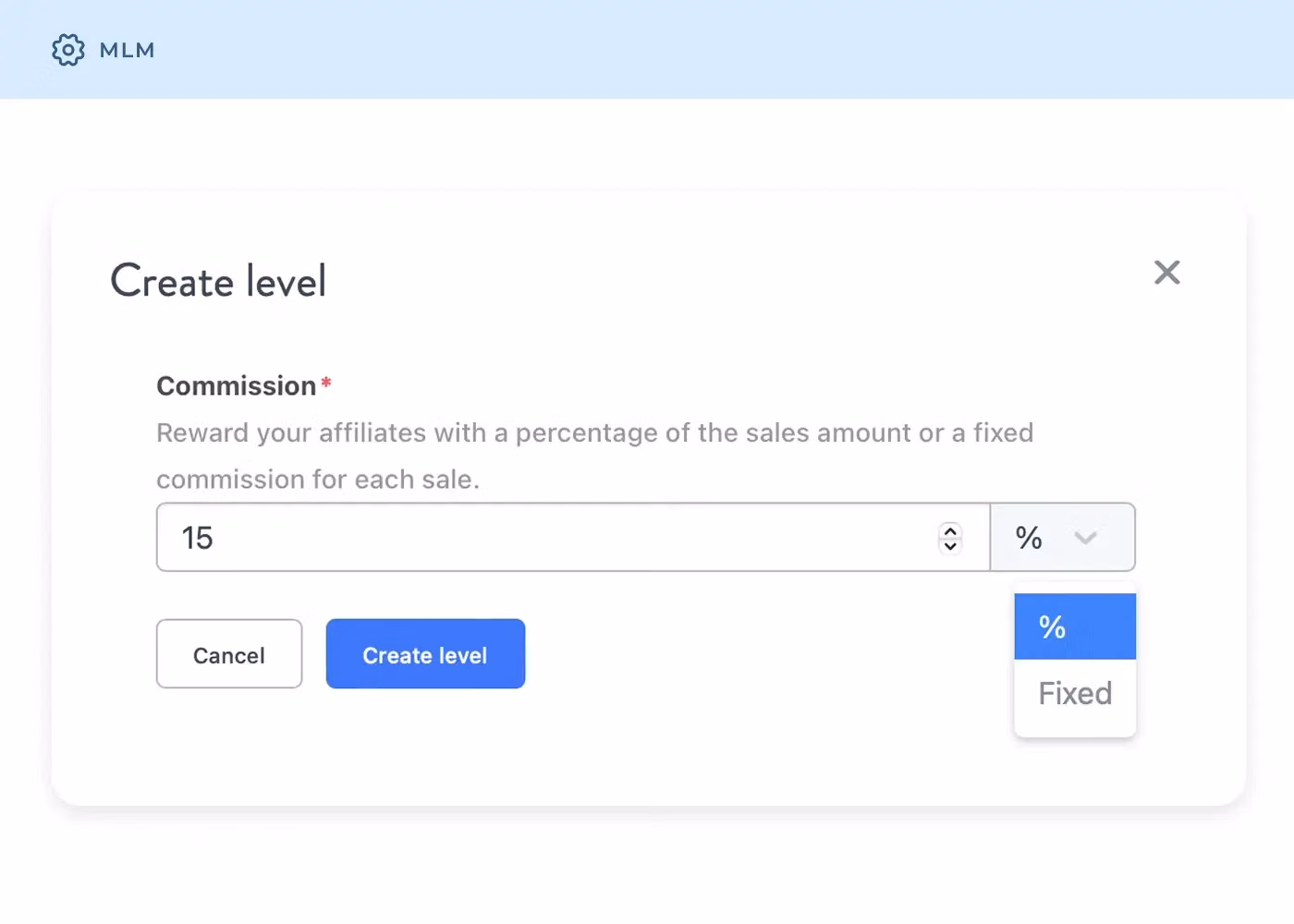The image size is (1294, 924).
Task: Click the Commission field label
Action: point(236,386)
